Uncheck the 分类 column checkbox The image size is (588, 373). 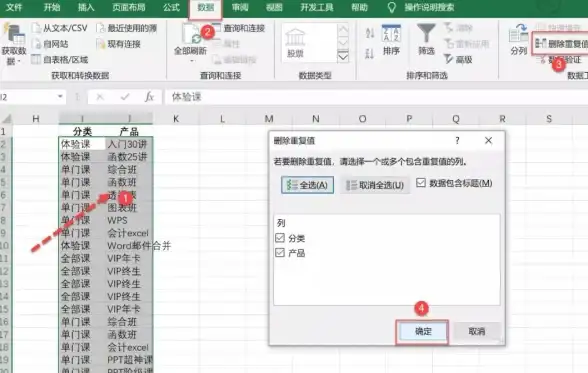pyautogui.click(x=280, y=238)
